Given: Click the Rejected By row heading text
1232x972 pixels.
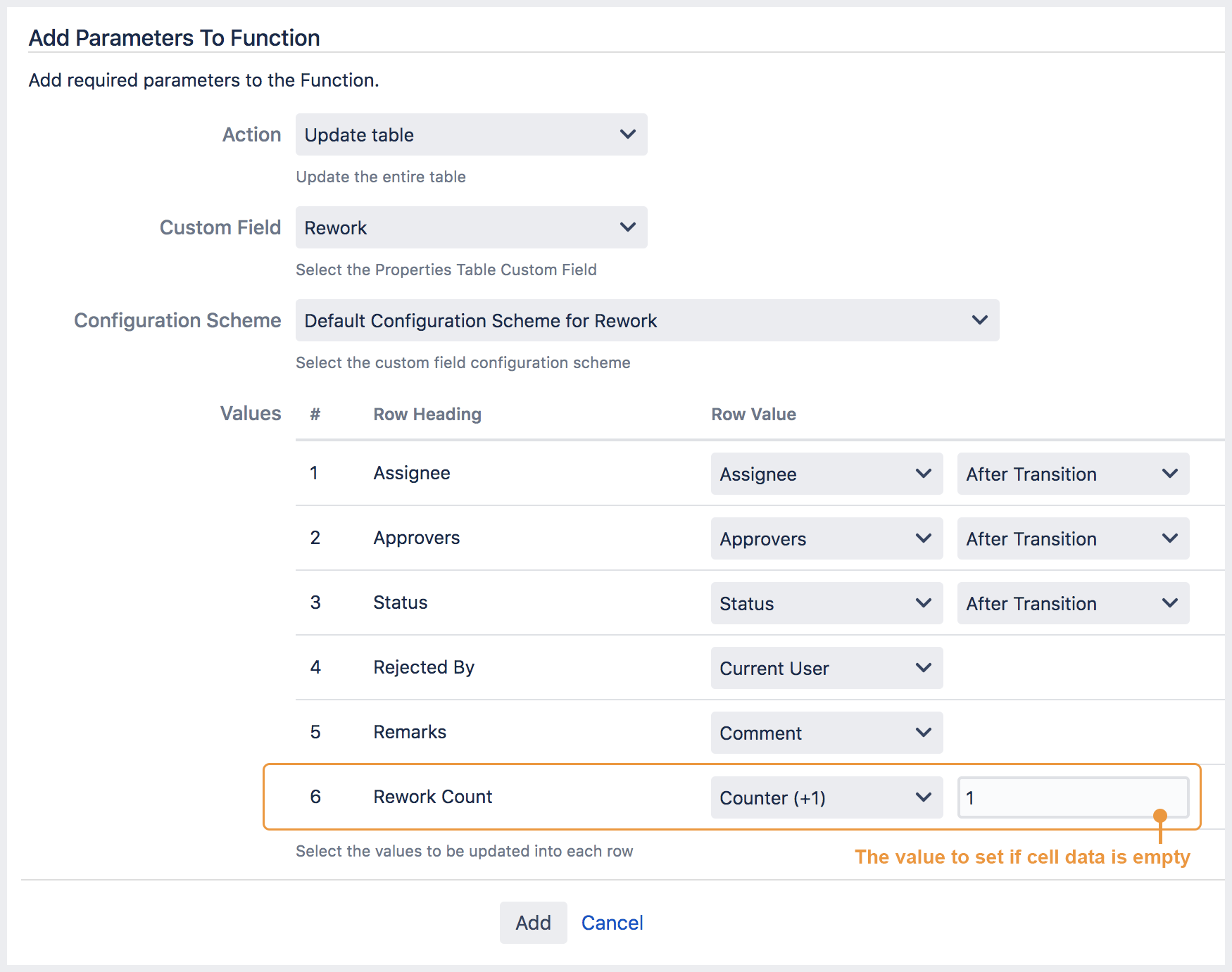Looking at the screenshot, I should click(x=424, y=667).
